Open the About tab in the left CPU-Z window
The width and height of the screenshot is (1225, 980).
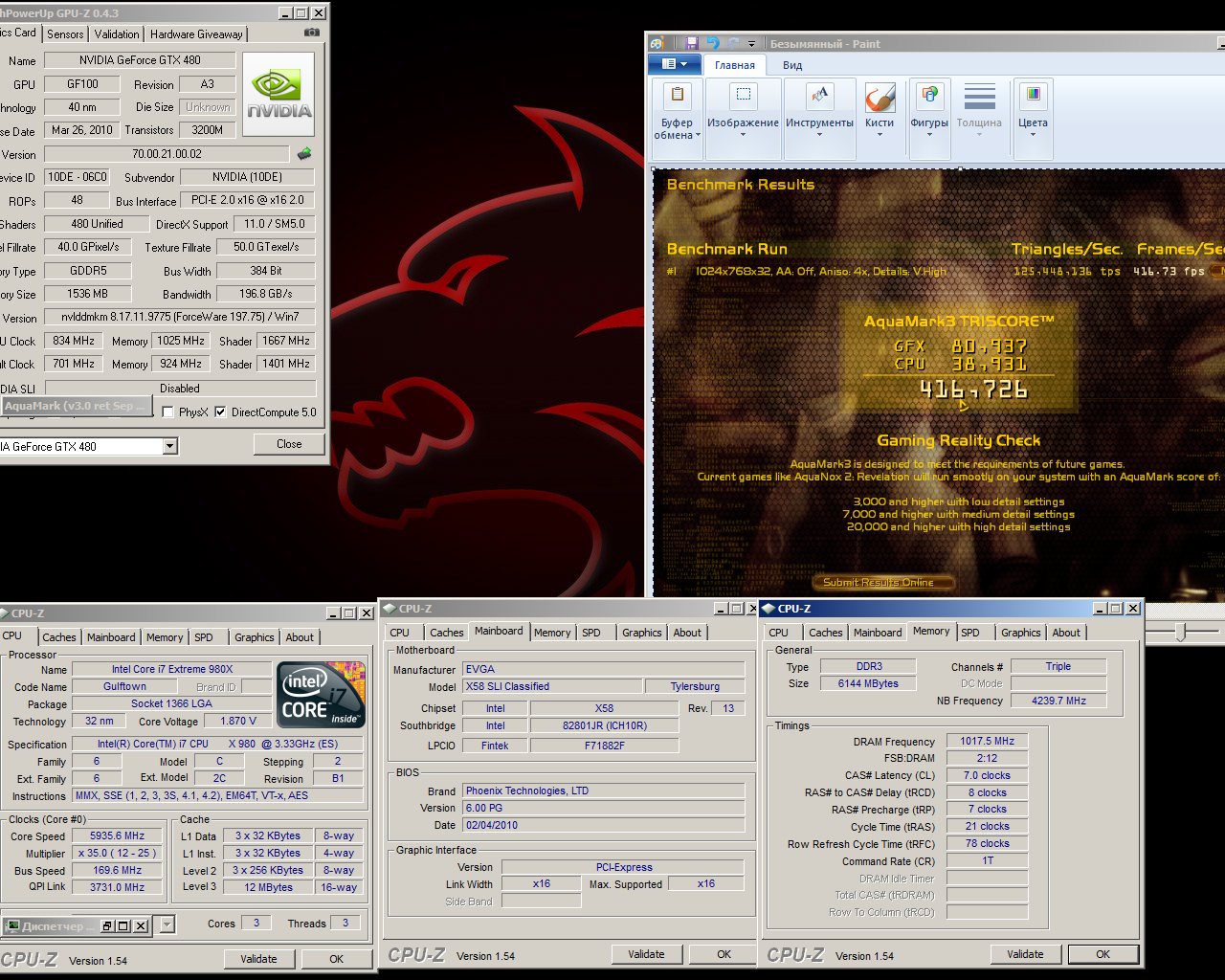[300, 637]
